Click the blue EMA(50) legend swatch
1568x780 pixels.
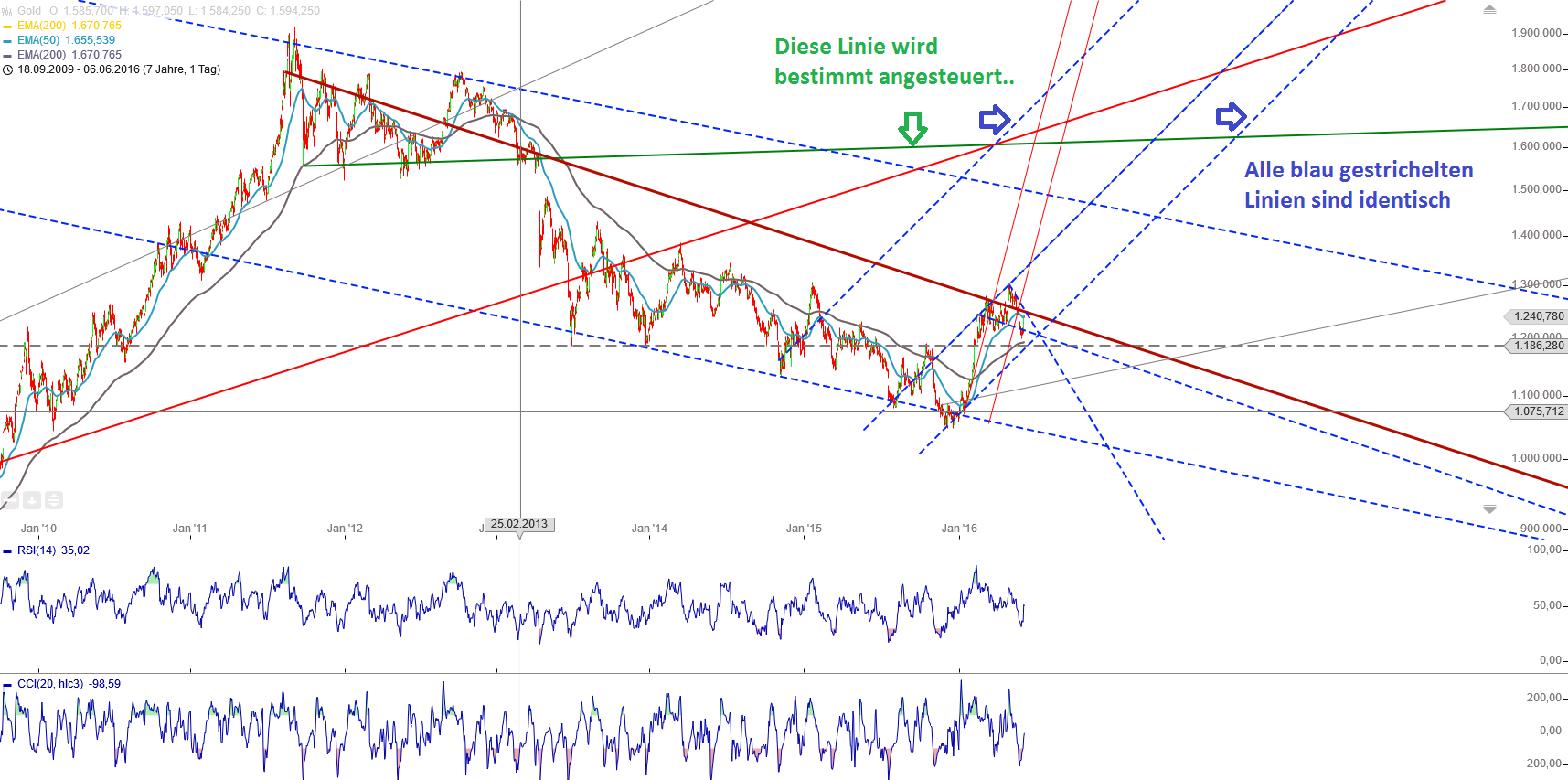7,41
